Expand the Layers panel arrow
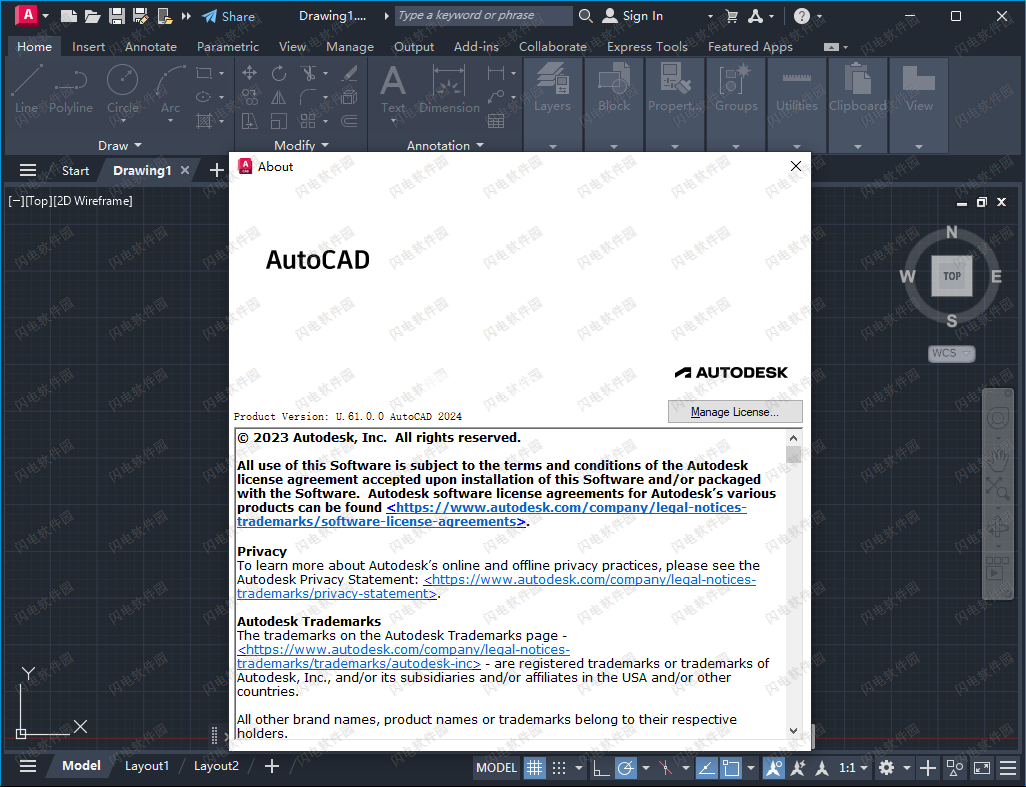1026x787 pixels. [553, 147]
